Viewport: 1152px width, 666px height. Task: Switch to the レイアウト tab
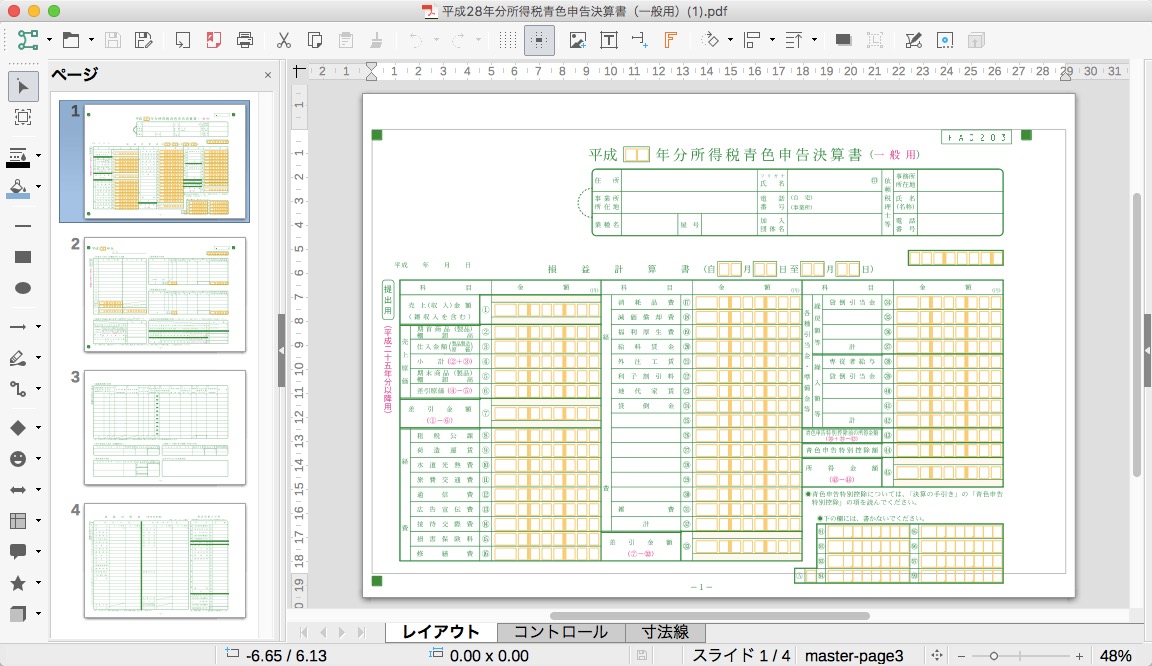(441, 632)
